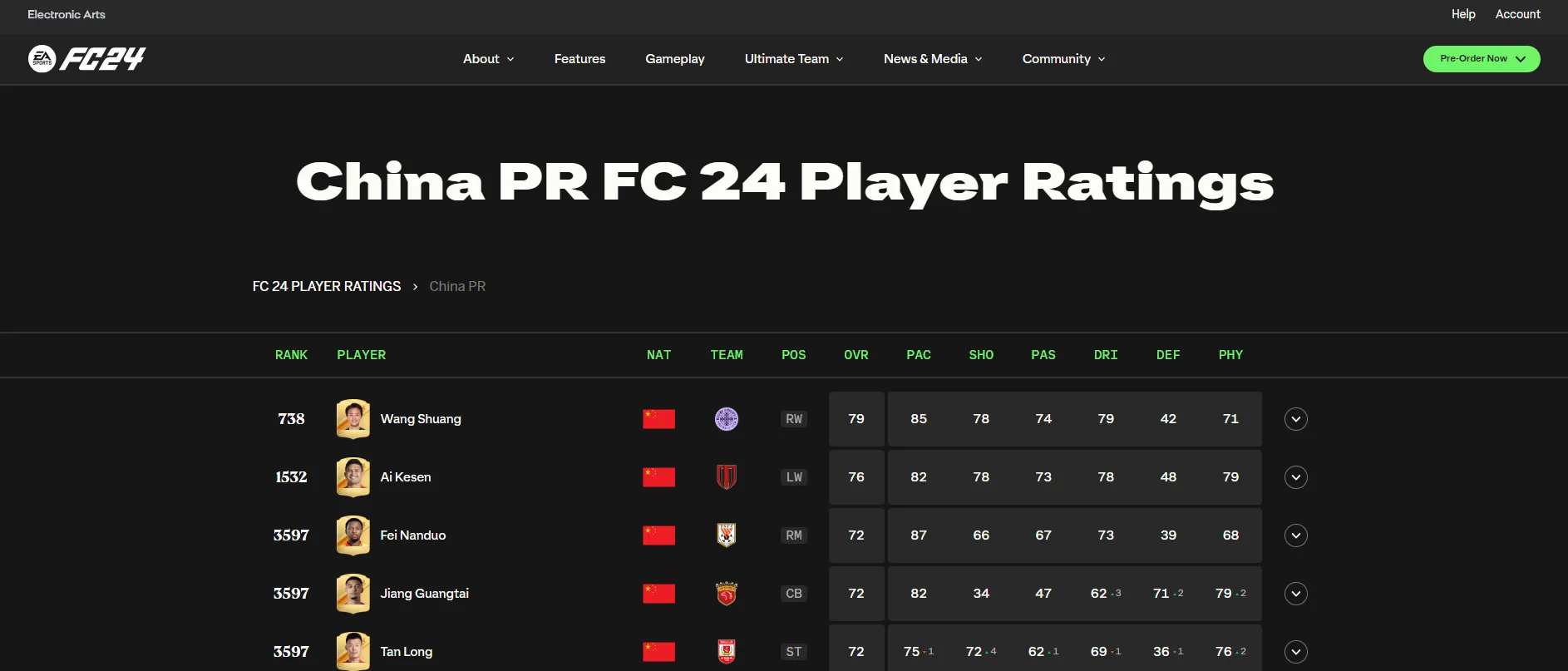Open the About dropdown menu
1568x671 pixels.
[489, 59]
